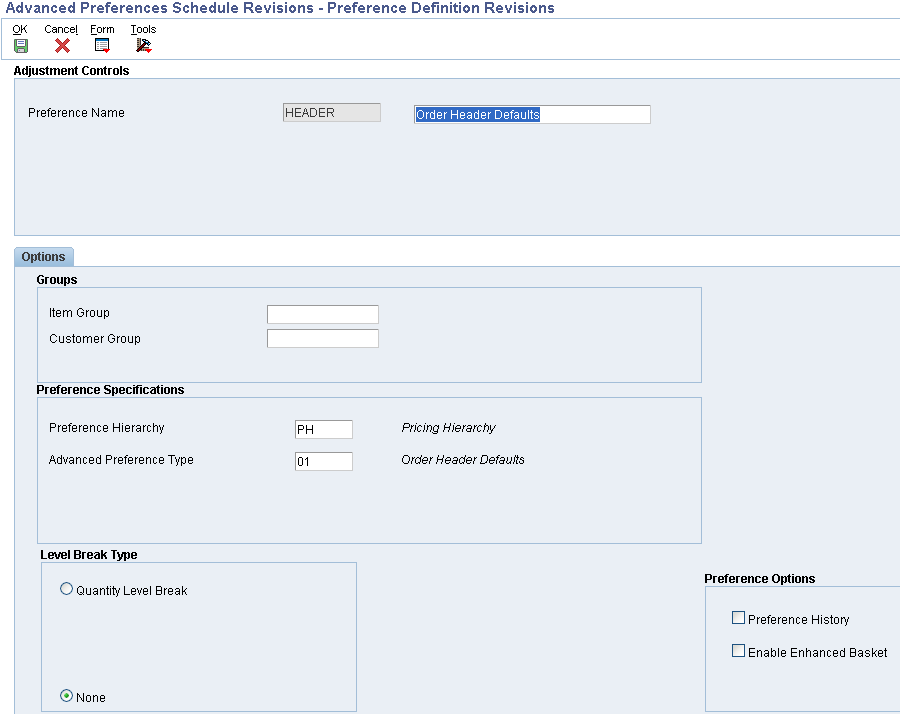This screenshot has width=900, height=714.
Task: Click the Cancel menu label
Action: click(61, 29)
